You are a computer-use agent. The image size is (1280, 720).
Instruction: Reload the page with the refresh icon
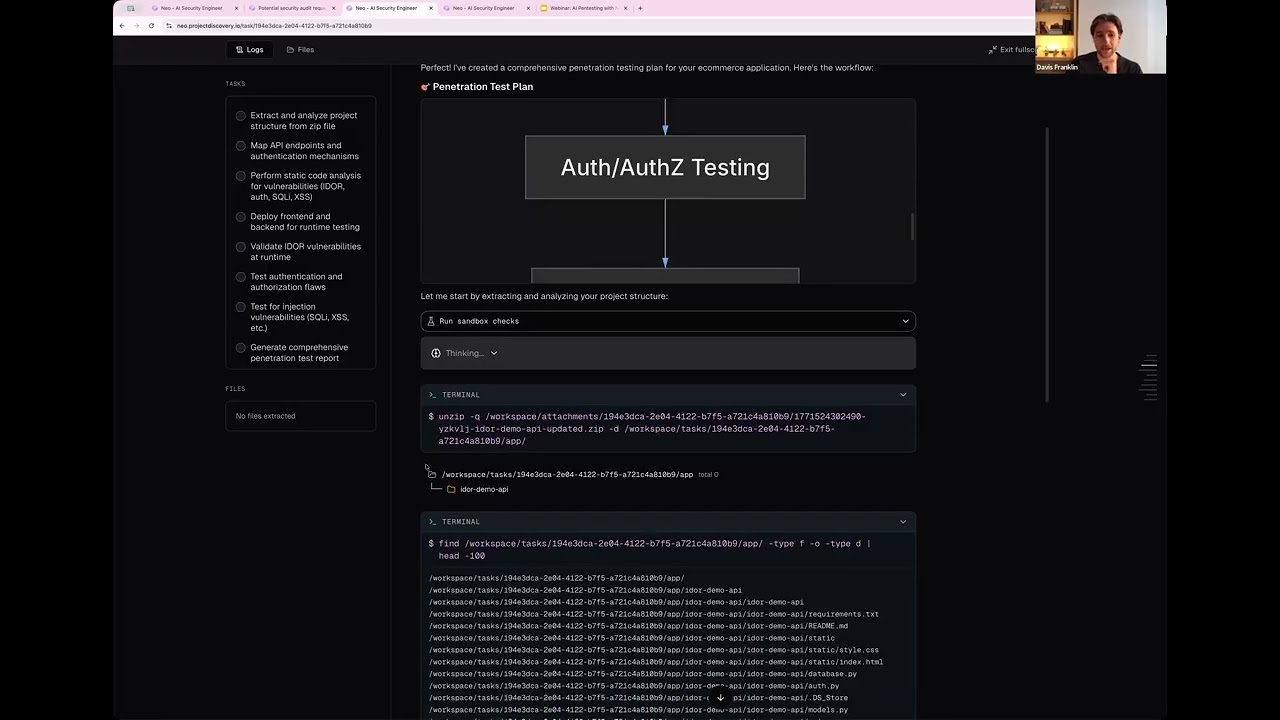[151, 26]
